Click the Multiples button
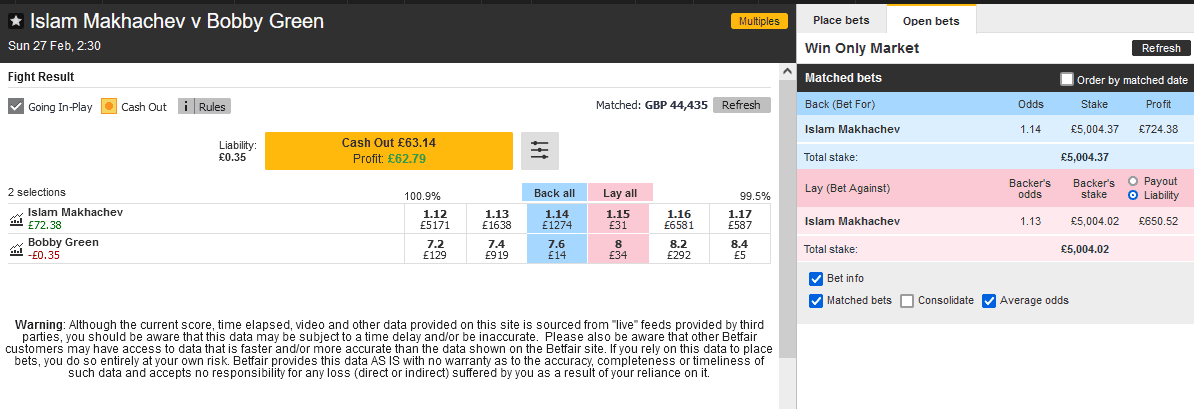This screenshot has height=409, width=1194. click(759, 21)
